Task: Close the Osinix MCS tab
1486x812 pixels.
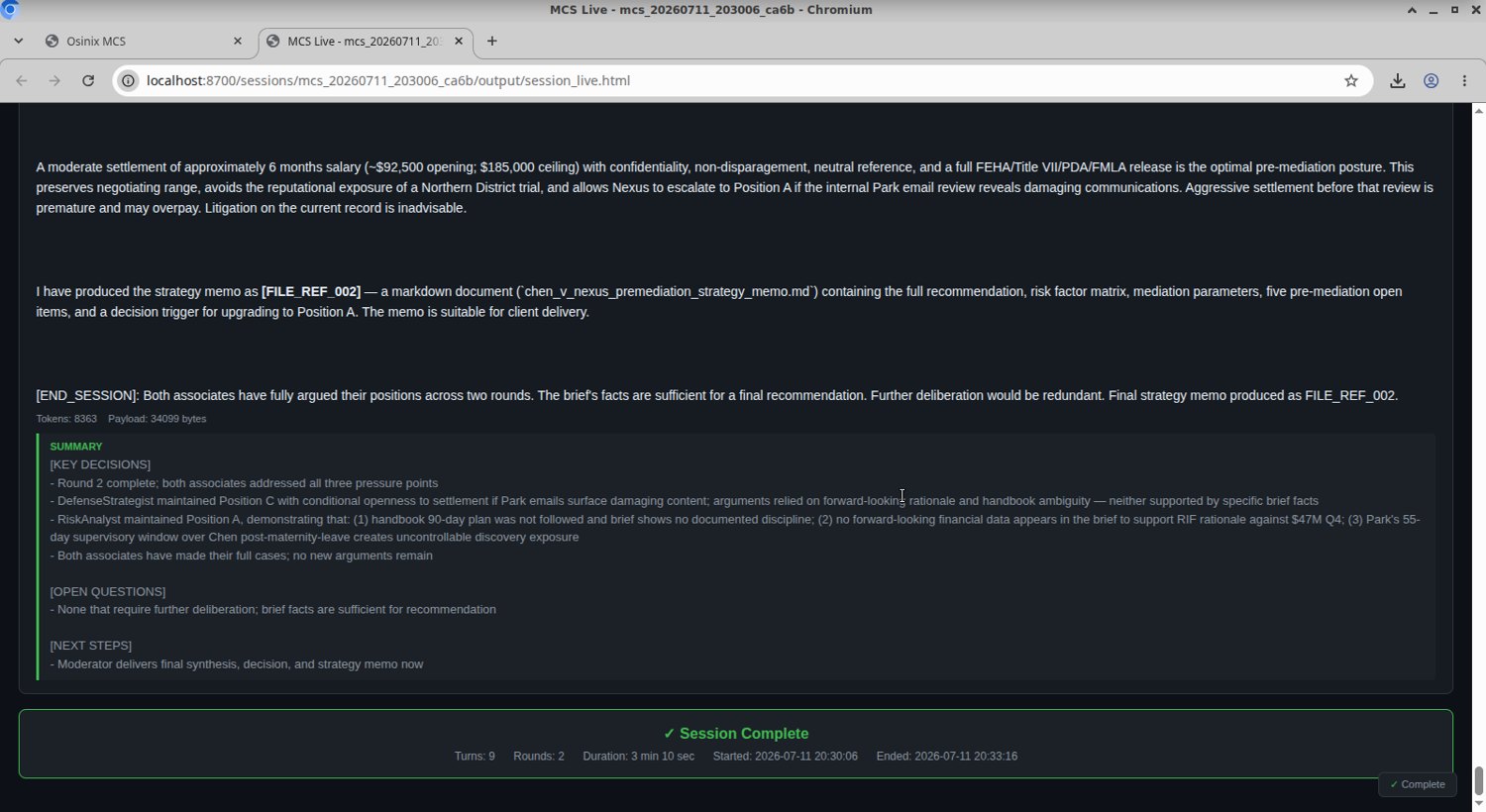Action: coord(237,41)
